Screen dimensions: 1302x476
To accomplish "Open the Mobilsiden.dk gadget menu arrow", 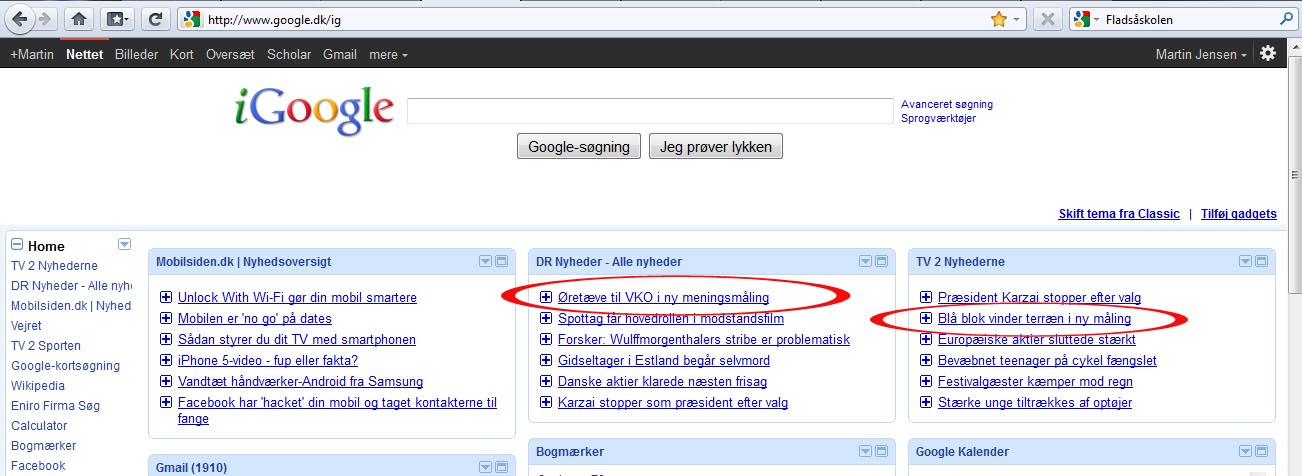I will [485, 262].
